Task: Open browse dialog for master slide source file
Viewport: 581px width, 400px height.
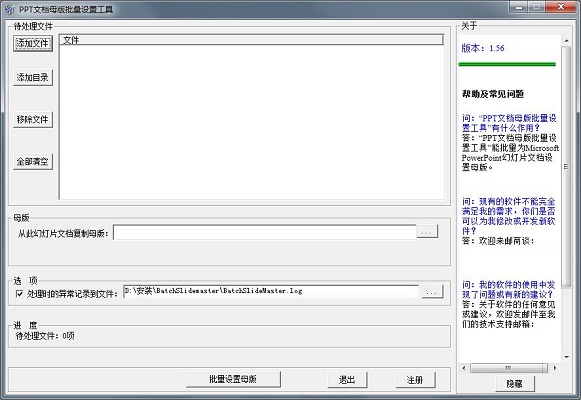Action: [x=427, y=232]
